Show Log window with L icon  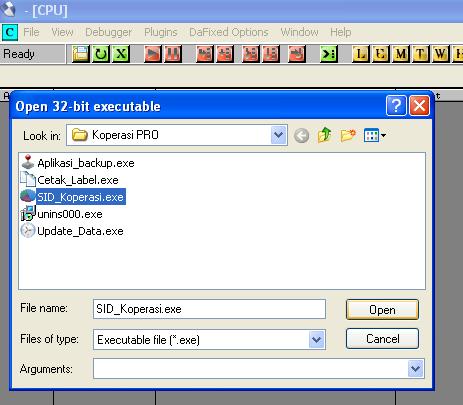(361, 54)
